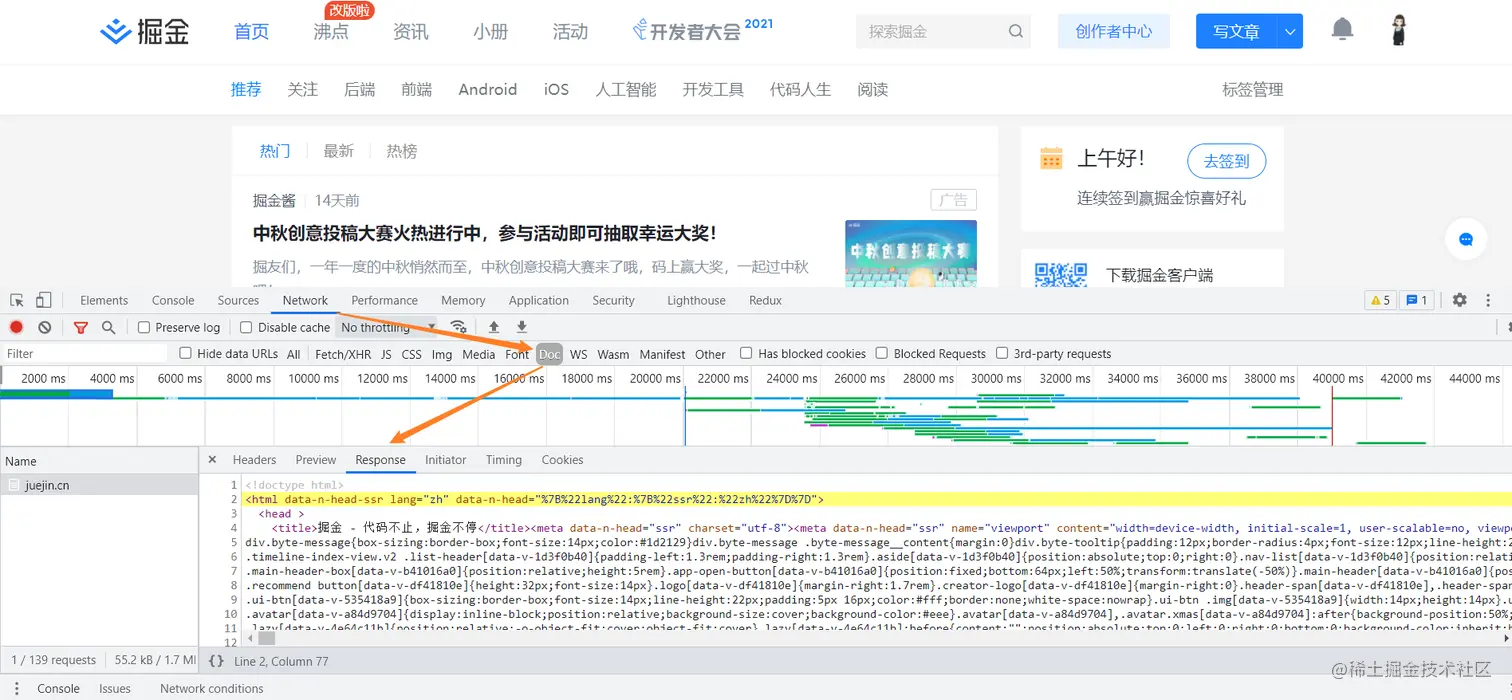
Task: Click the document icon beside juejin.cn row
Action: 14,485
